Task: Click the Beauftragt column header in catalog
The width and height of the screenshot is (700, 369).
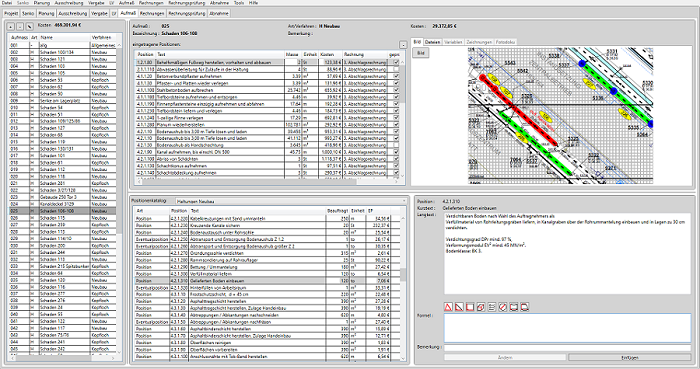Action: pos(338,211)
